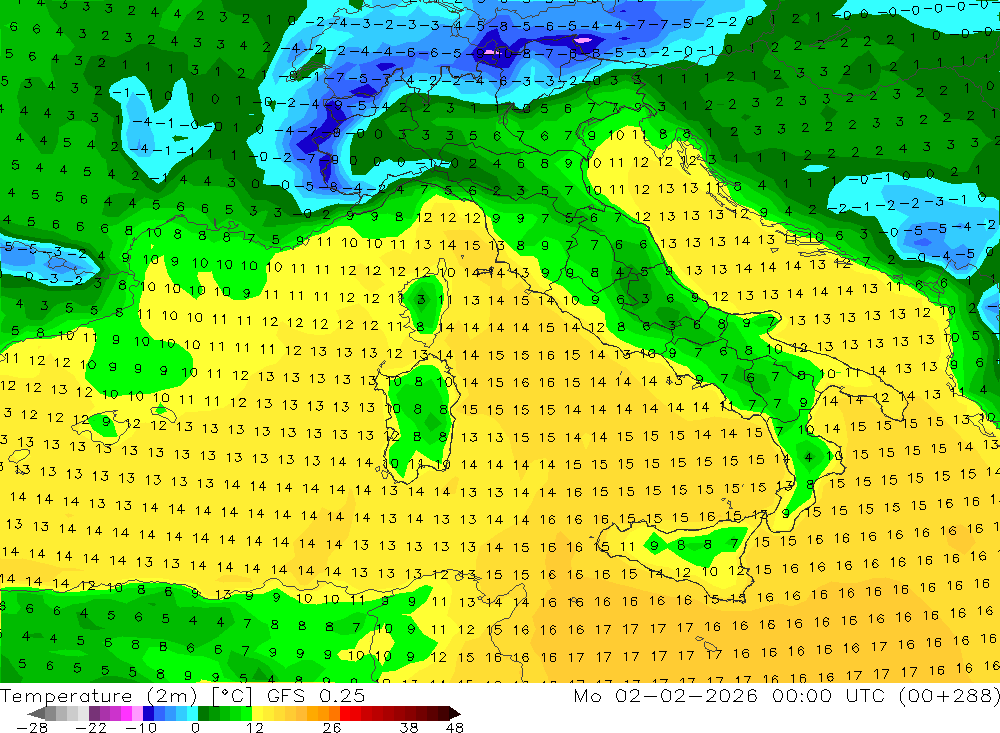The image size is (1000, 733).
Task: Pick the dark purple swatch above -22
Action: [94, 713]
